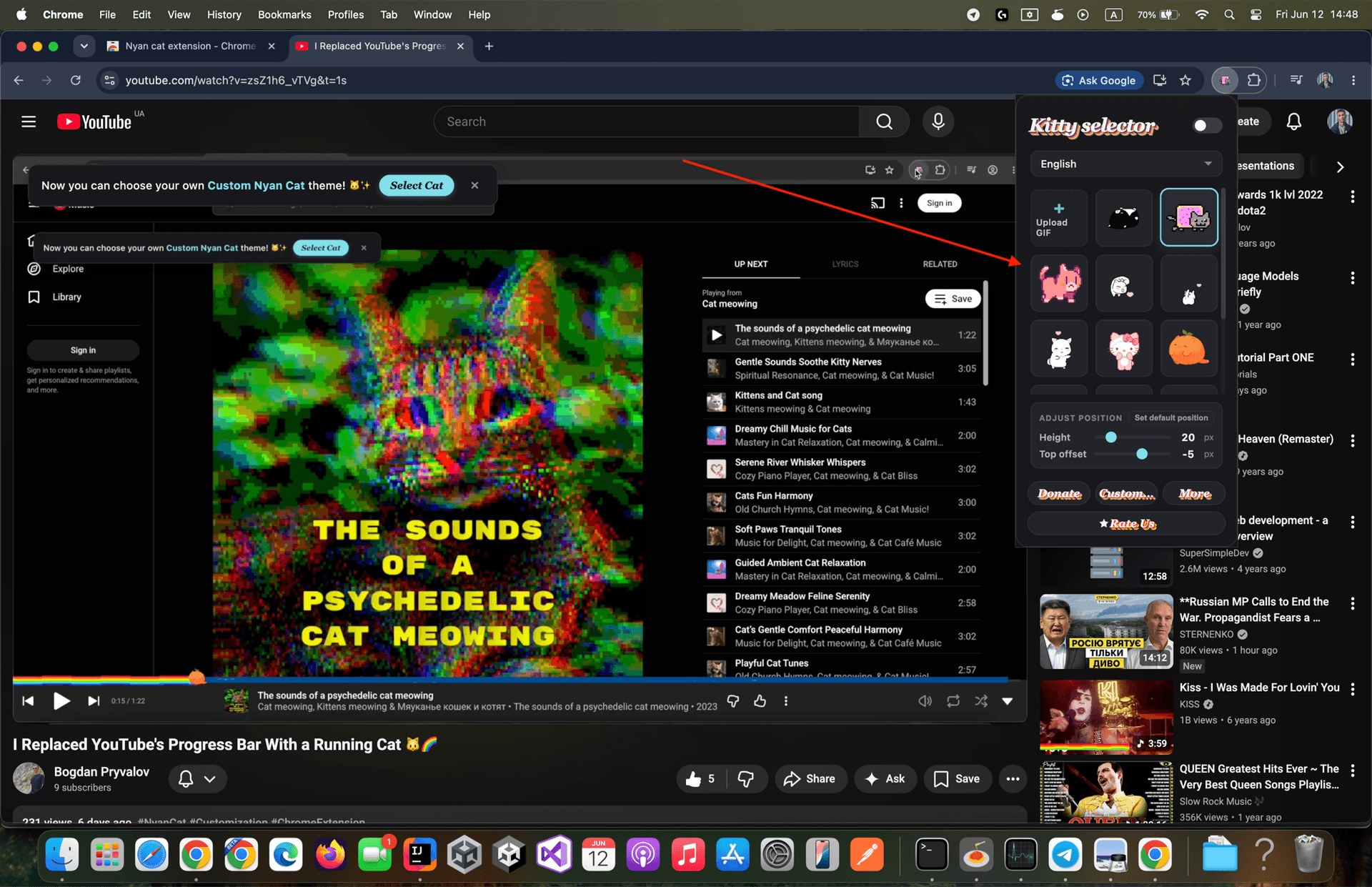The height and width of the screenshot is (887, 1372).
Task: Expand subscription notification bell dropdown
Action: pos(197,779)
